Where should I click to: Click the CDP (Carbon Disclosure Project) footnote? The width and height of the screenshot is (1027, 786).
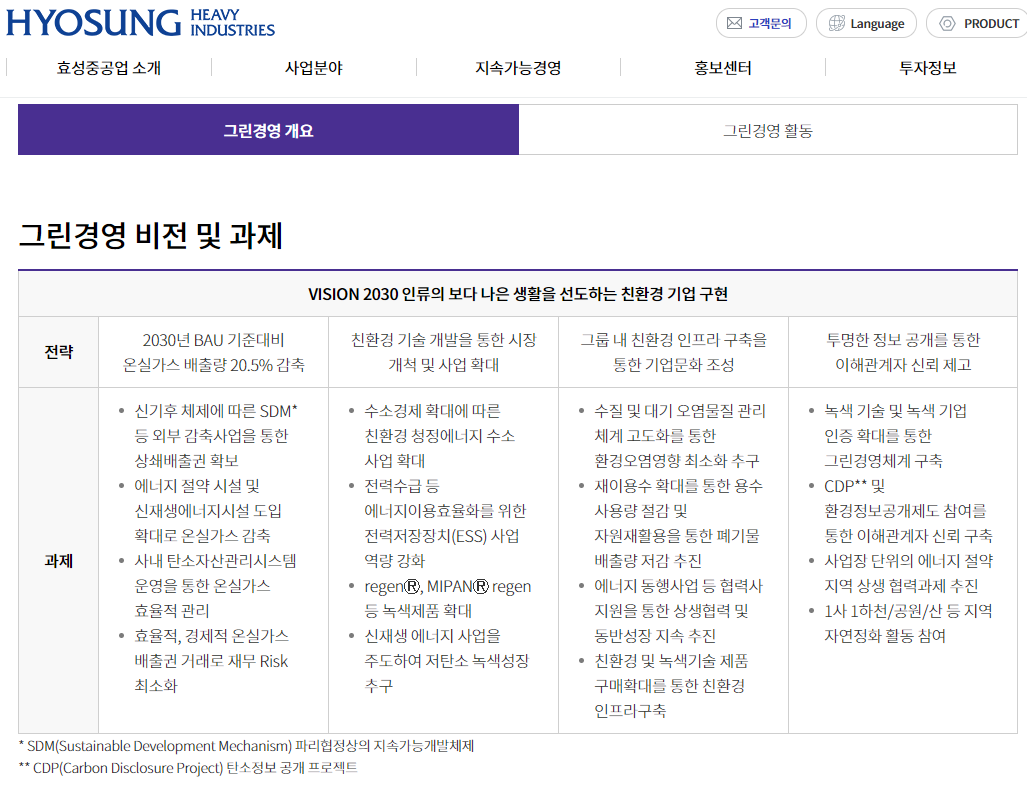coord(189,768)
